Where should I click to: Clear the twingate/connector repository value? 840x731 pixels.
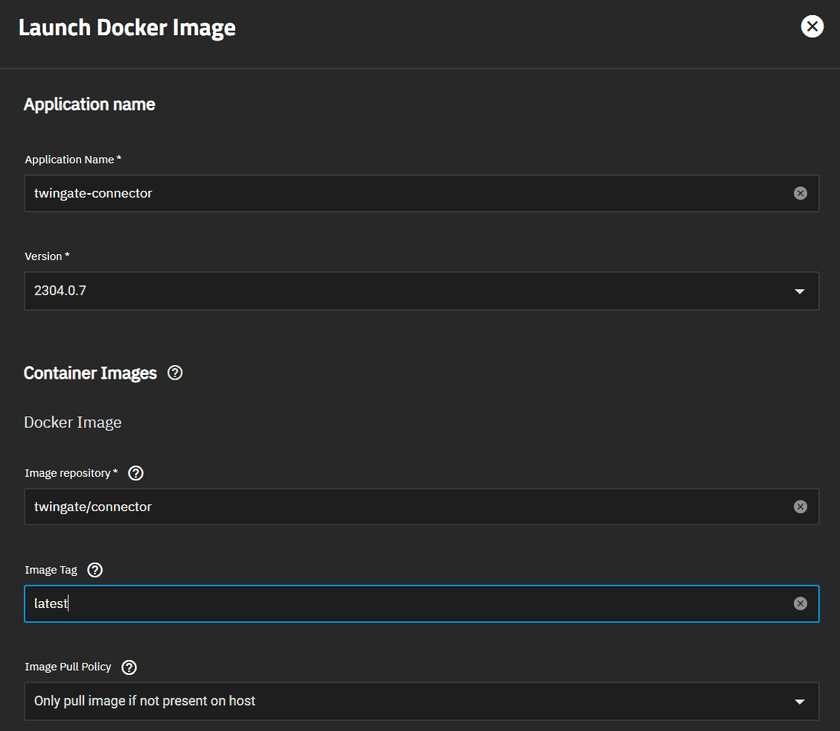point(800,506)
